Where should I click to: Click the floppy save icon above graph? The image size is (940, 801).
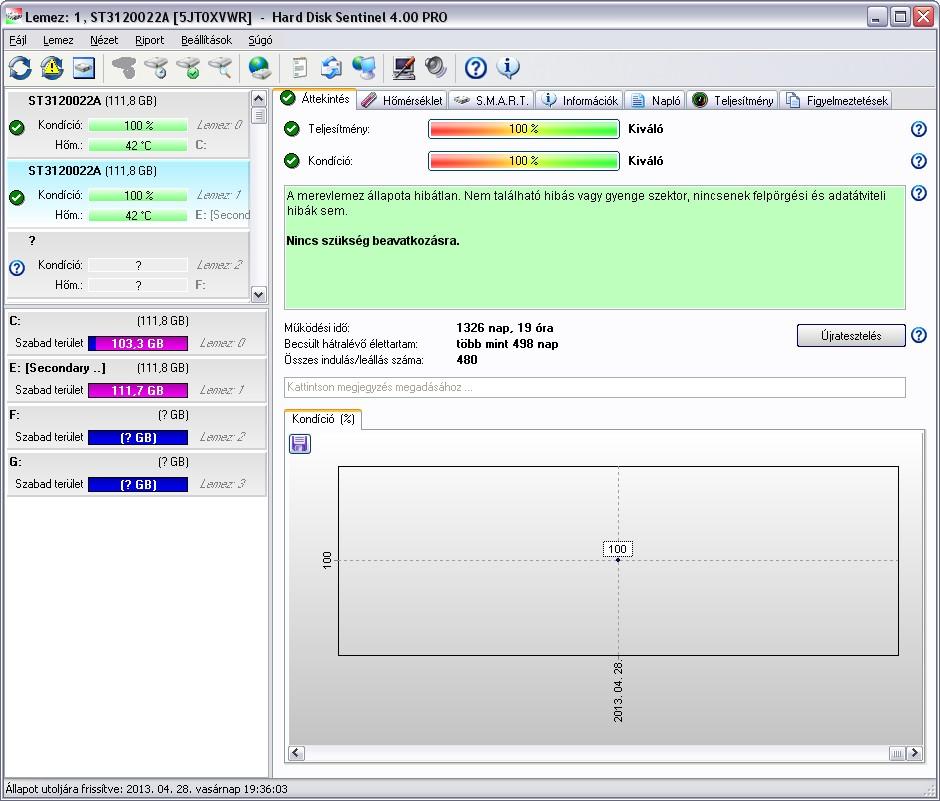[300, 444]
